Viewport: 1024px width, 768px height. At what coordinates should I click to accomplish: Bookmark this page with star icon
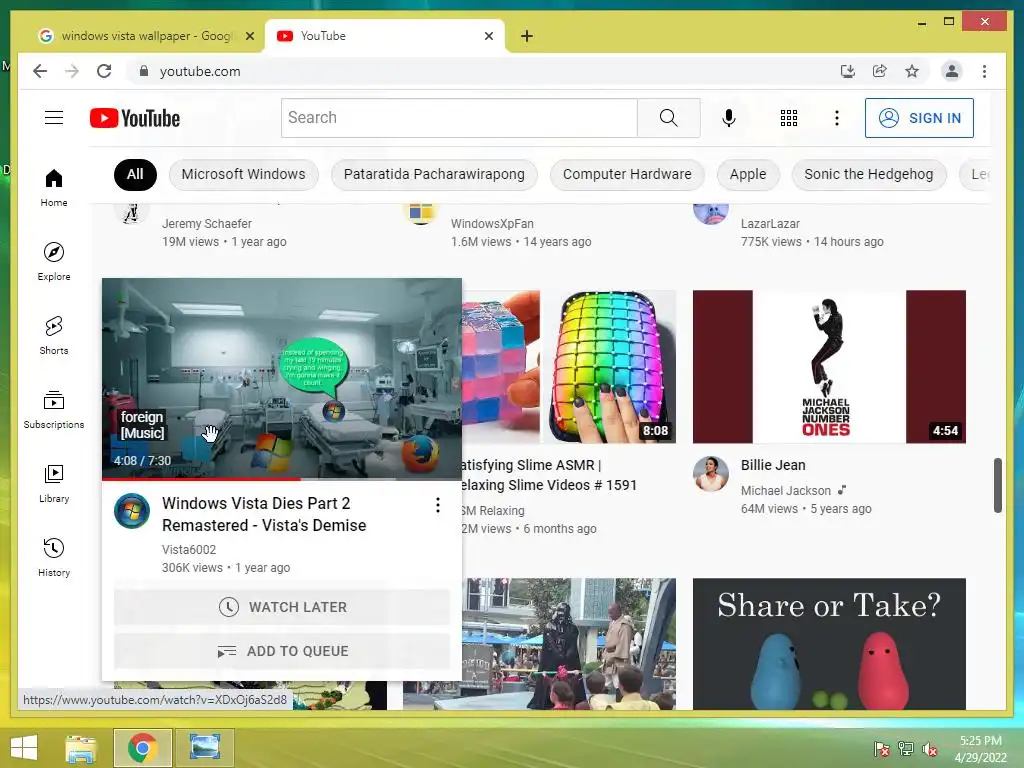click(912, 71)
